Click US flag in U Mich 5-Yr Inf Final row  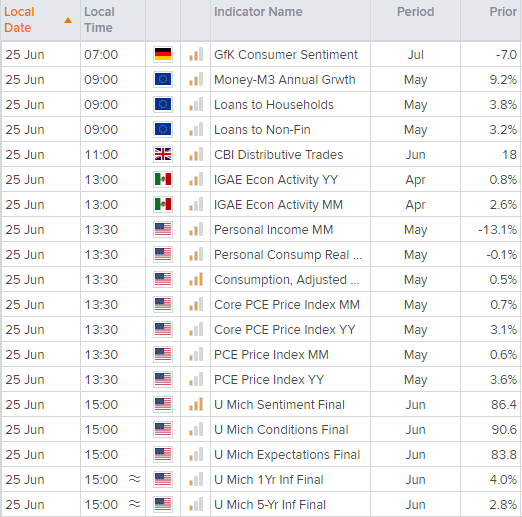pos(163,504)
